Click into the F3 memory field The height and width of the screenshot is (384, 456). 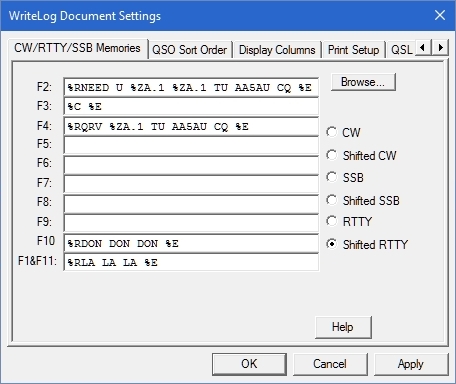(191, 106)
